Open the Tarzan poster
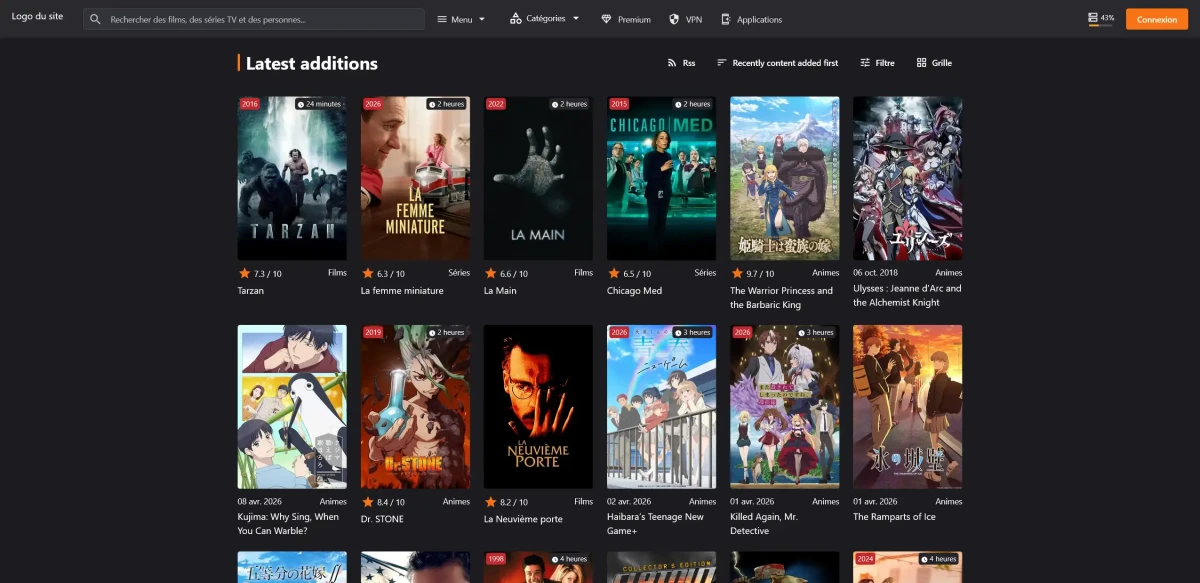Screen dimensions: 1200x583 pyautogui.click(x=292, y=178)
